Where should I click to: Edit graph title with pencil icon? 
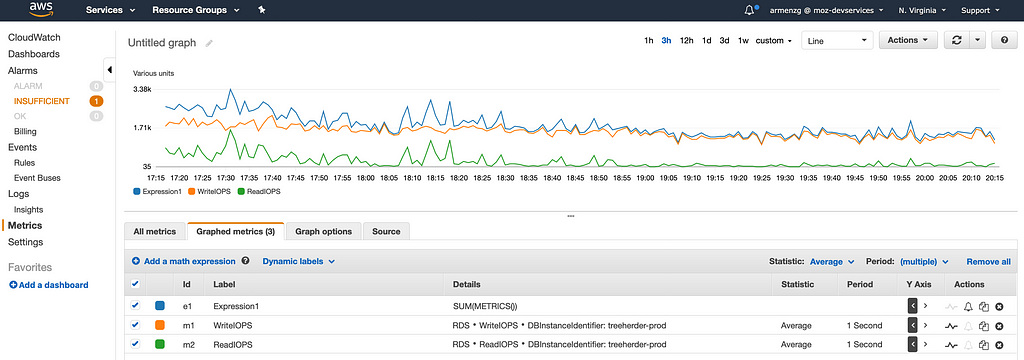click(x=209, y=43)
